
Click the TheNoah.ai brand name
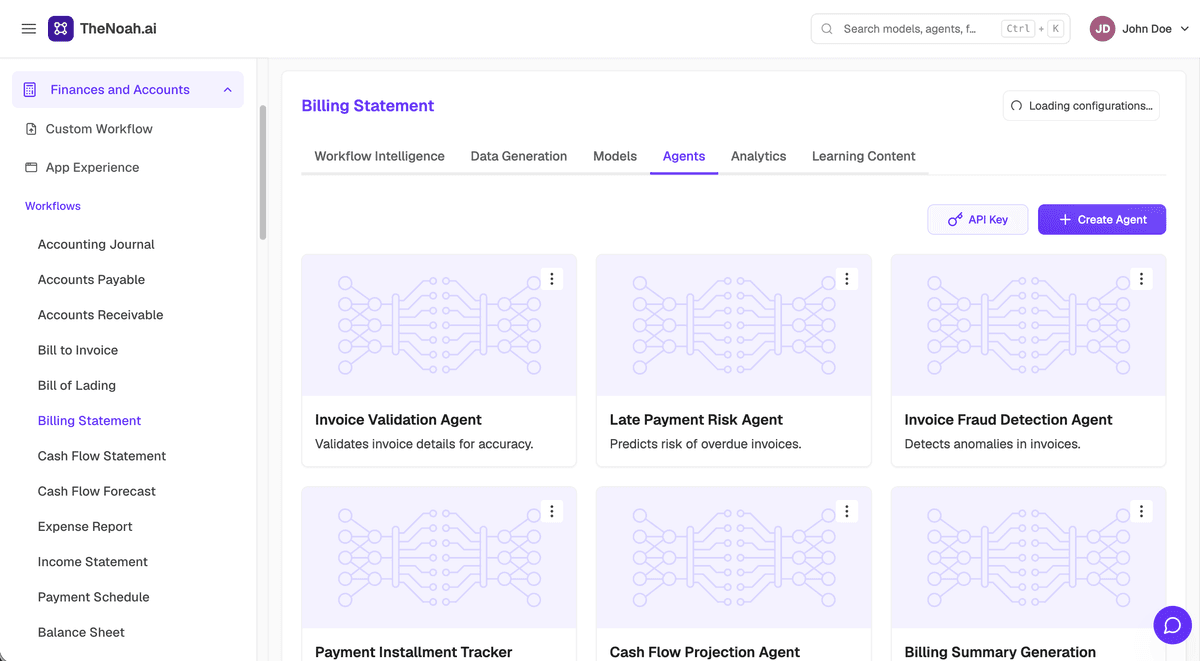(118, 29)
